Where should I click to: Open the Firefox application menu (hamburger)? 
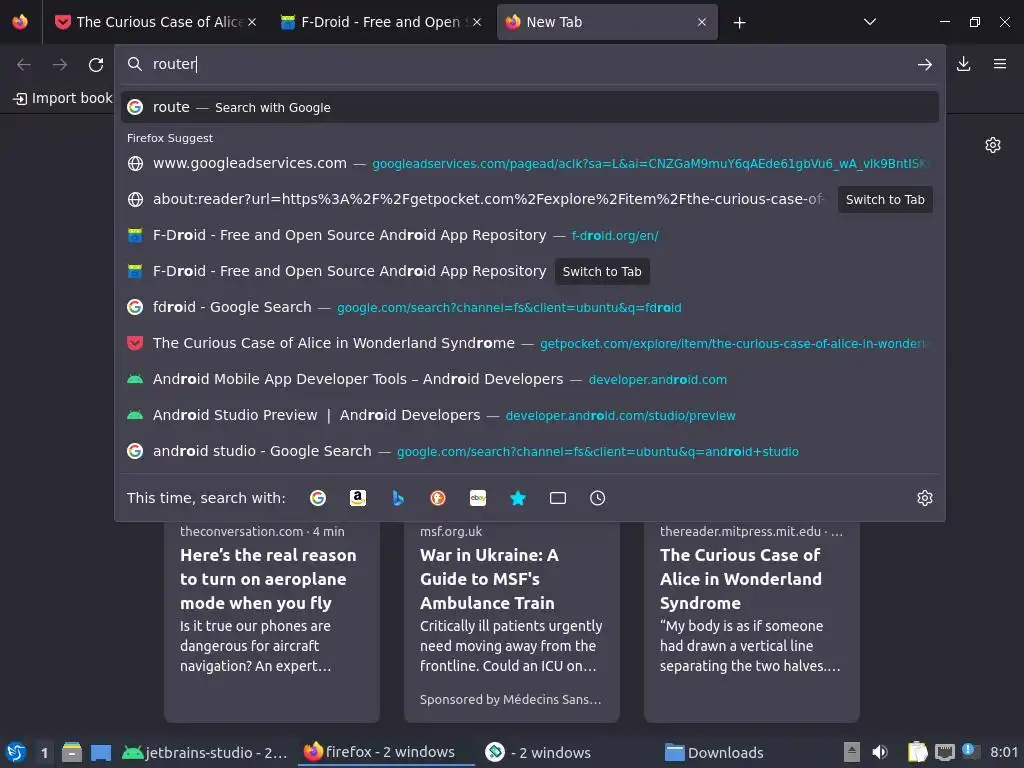999,64
